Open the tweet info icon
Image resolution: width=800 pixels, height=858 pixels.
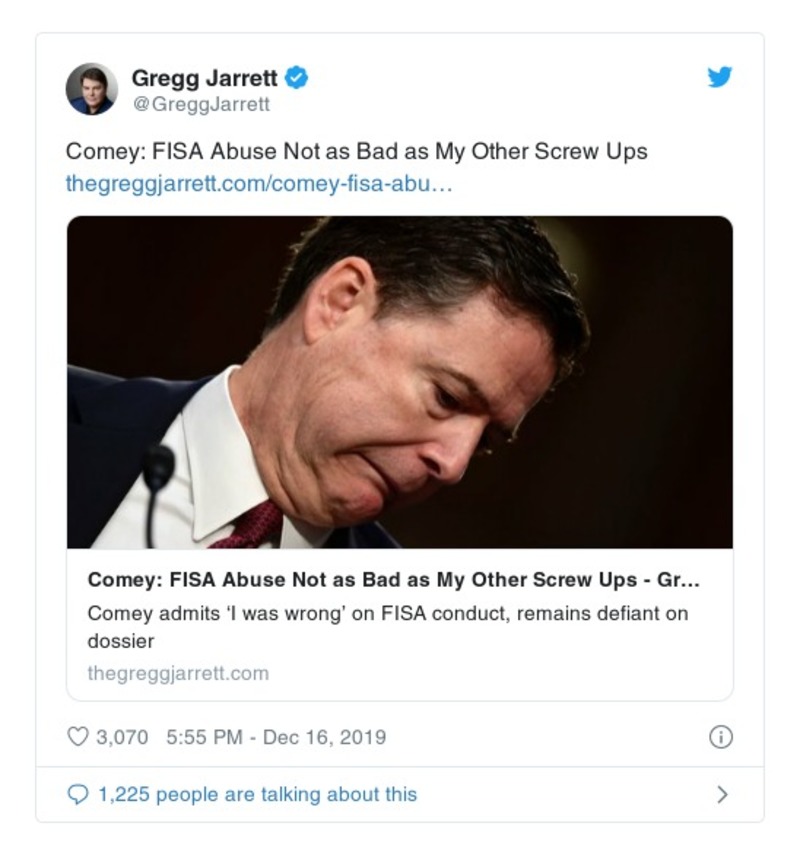(x=720, y=737)
